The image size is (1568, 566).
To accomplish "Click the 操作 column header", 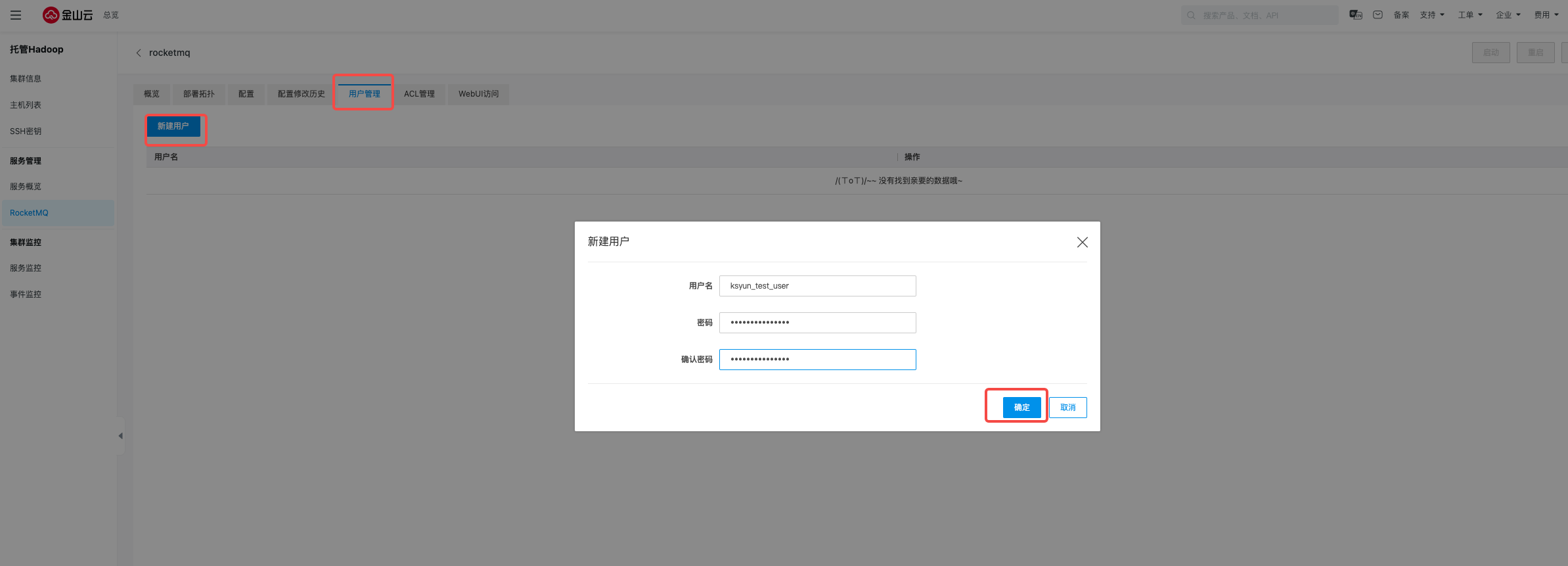I will coord(912,157).
